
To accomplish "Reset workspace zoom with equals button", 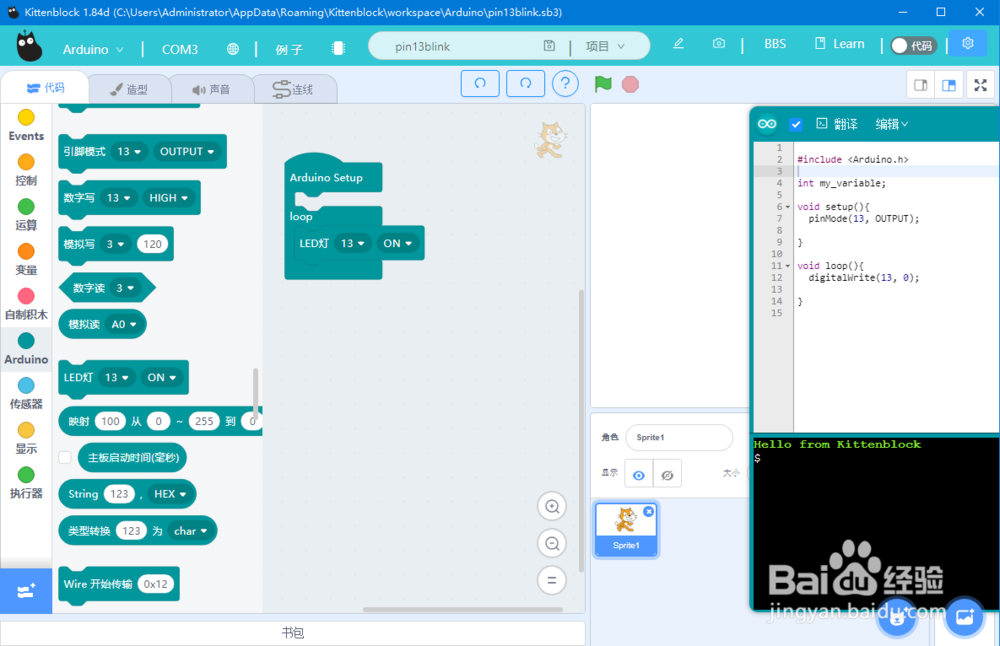I will pos(552,580).
